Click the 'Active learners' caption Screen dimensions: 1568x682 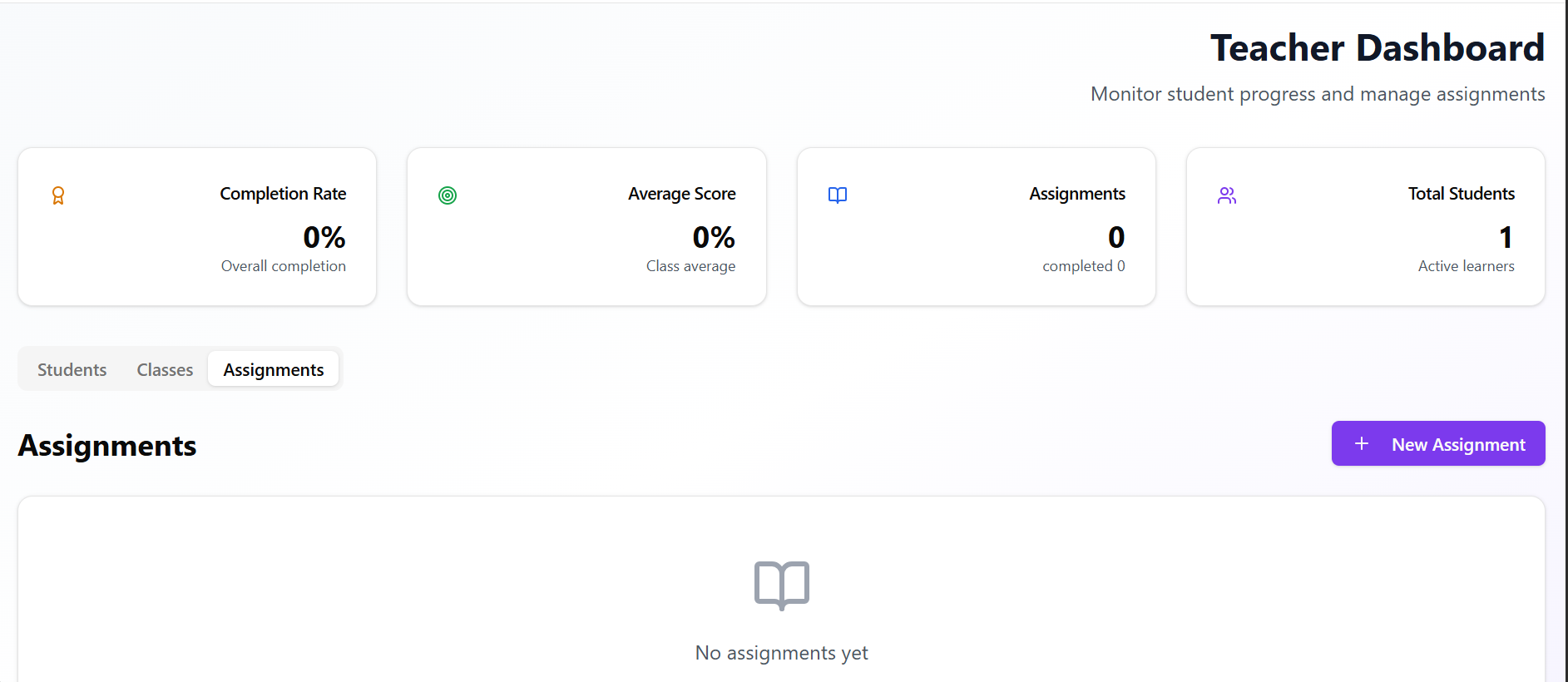pyautogui.click(x=1466, y=266)
